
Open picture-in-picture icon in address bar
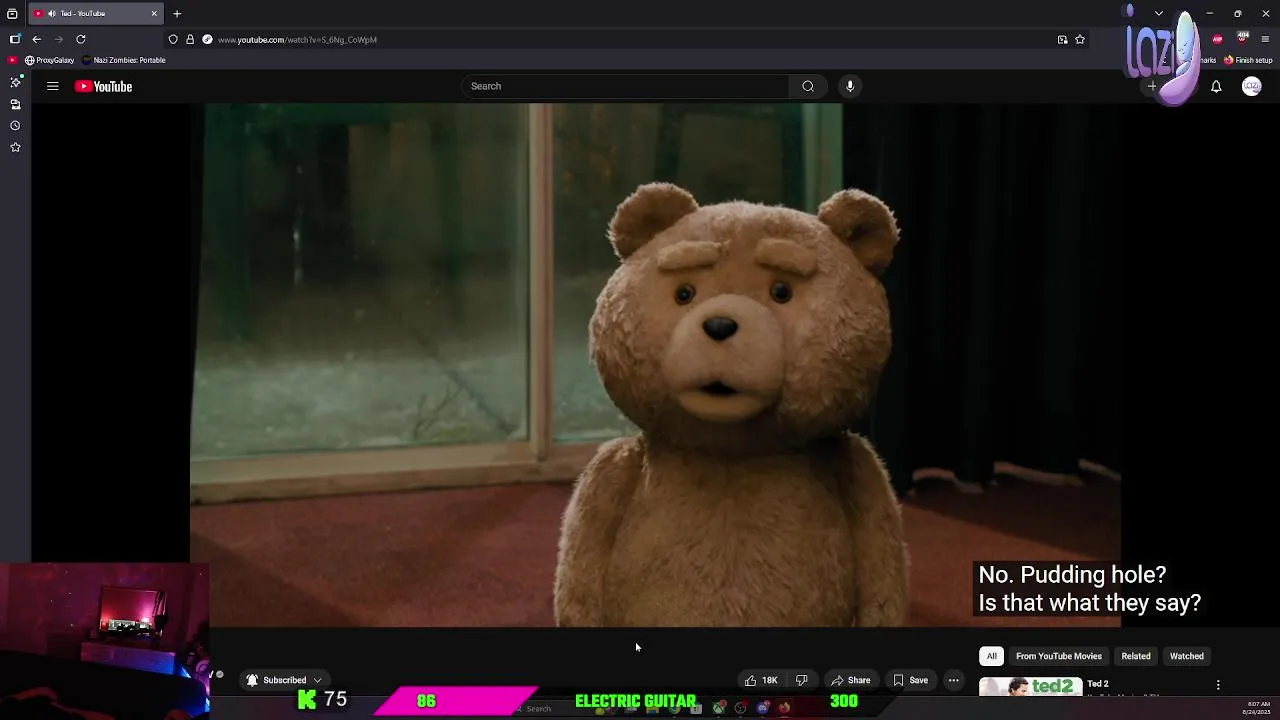1062,39
